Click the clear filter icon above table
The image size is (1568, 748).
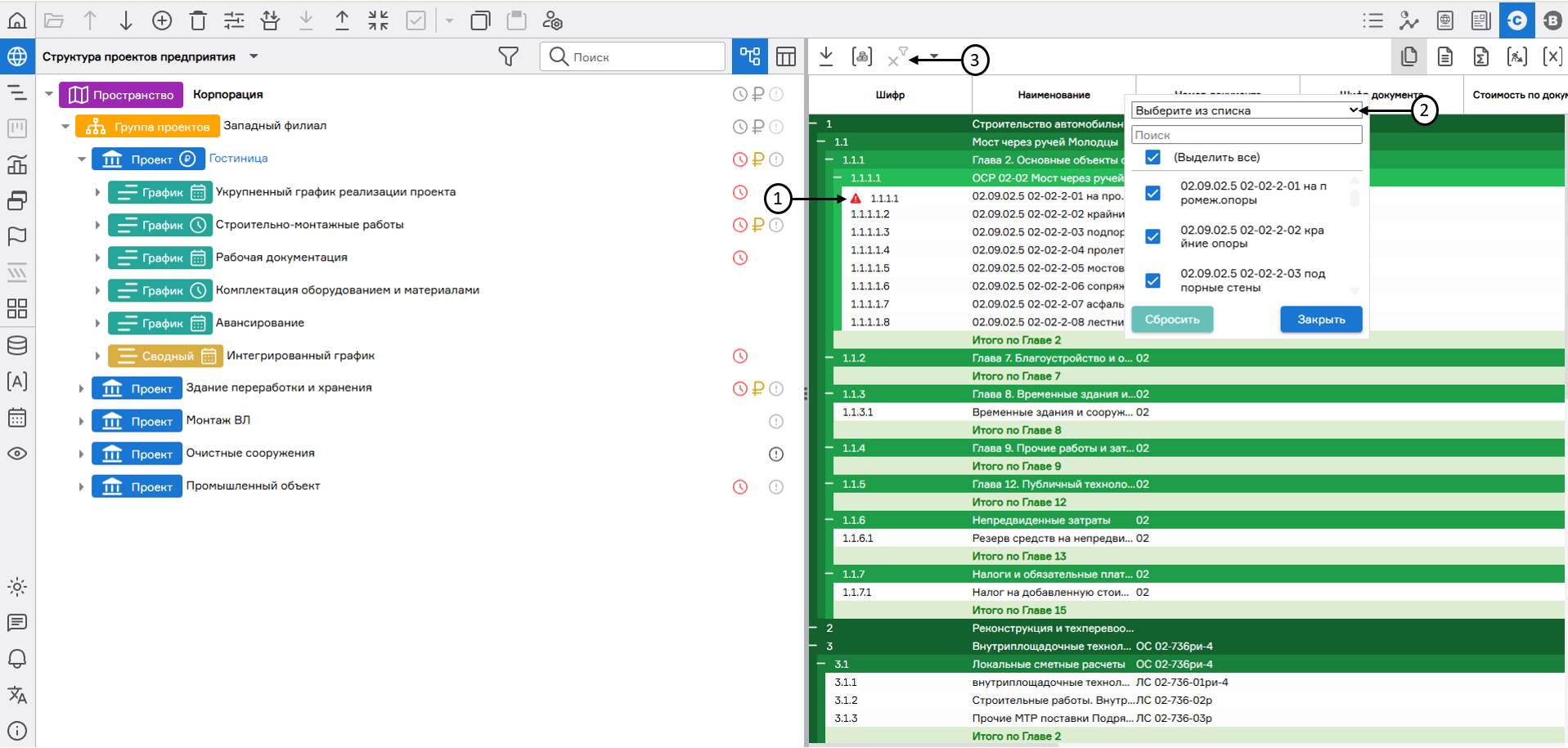tap(896, 57)
